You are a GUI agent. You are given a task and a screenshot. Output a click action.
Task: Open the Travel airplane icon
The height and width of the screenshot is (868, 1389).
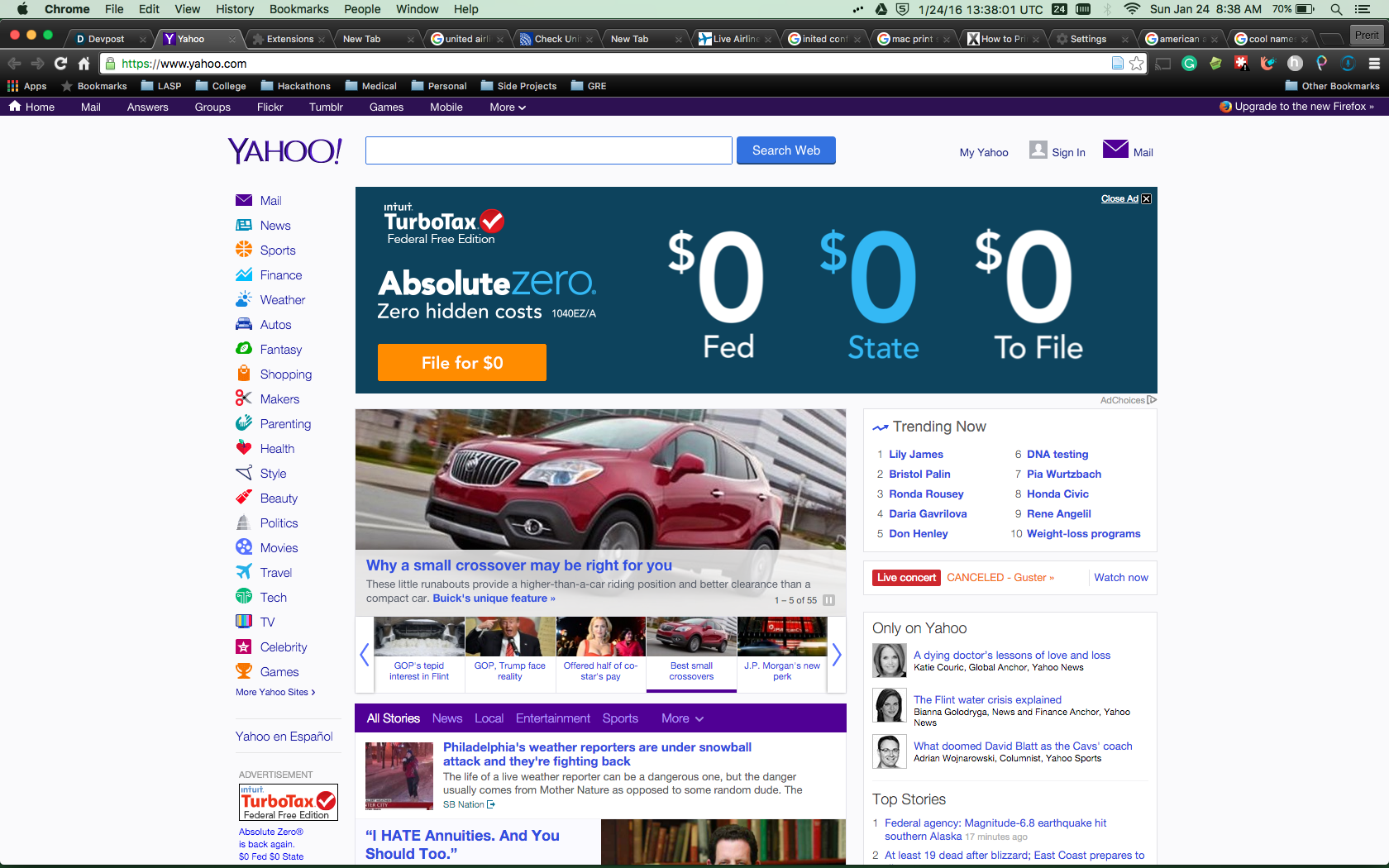pos(244,572)
